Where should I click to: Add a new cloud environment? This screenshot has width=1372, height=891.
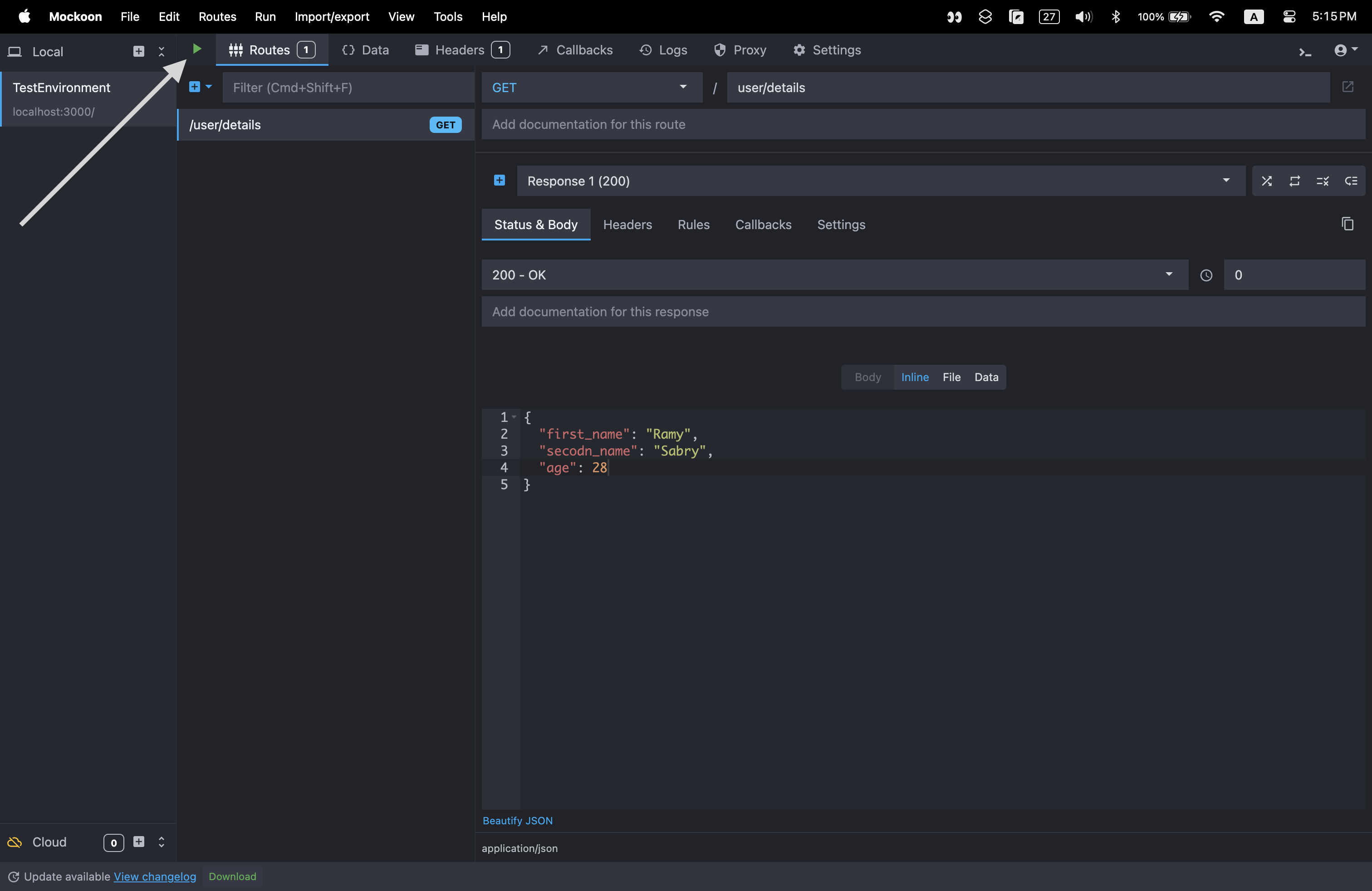click(138, 842)
